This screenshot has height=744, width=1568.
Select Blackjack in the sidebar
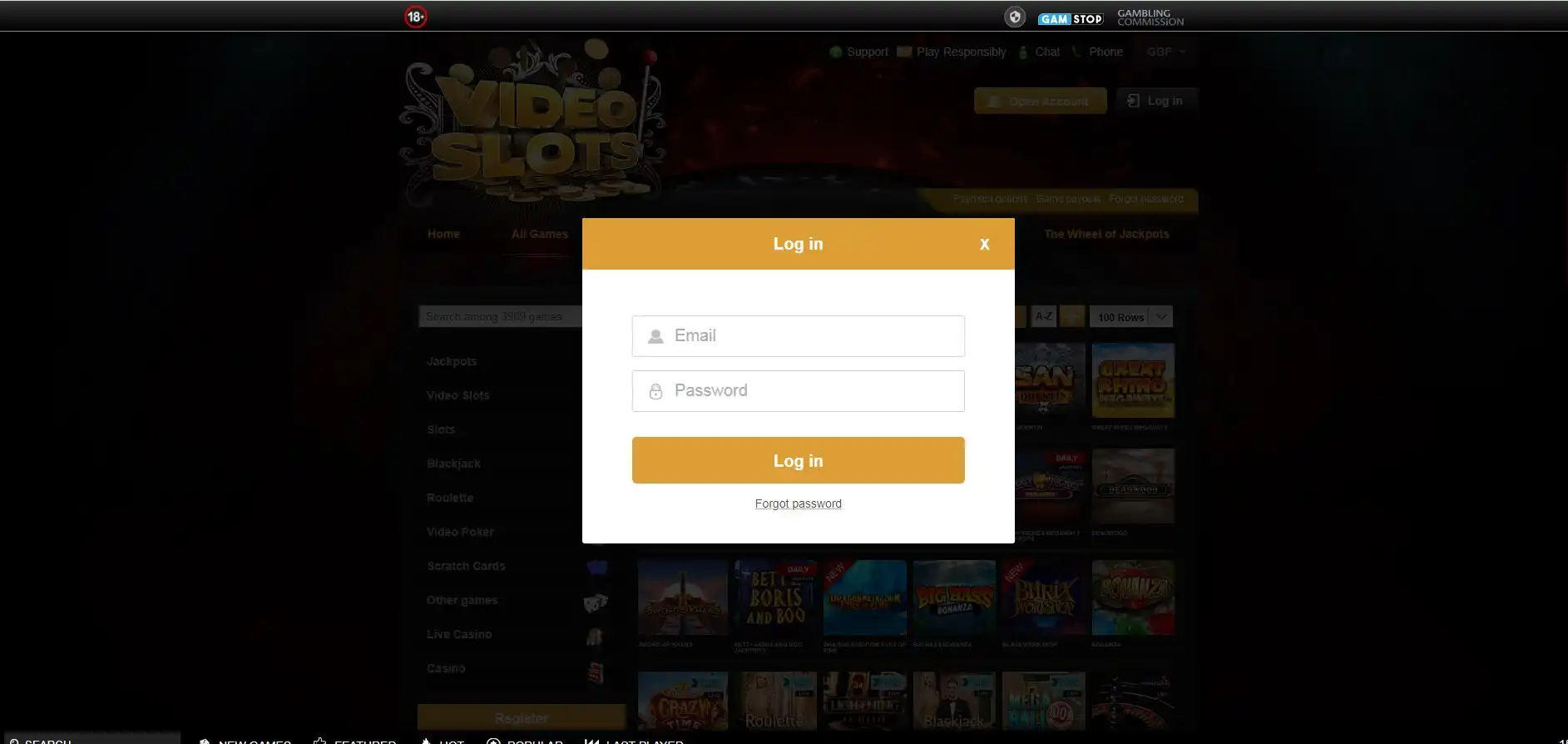click(453, 464)
